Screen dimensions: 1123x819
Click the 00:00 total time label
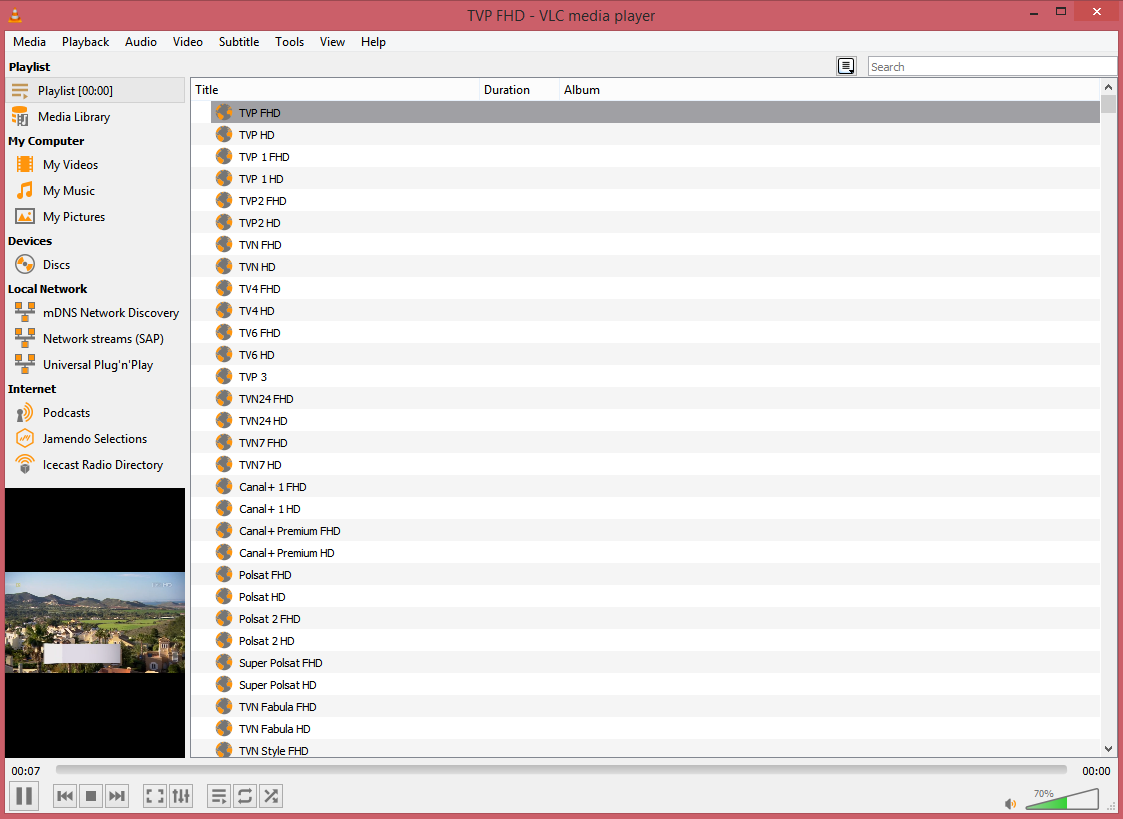[1096, 771]
